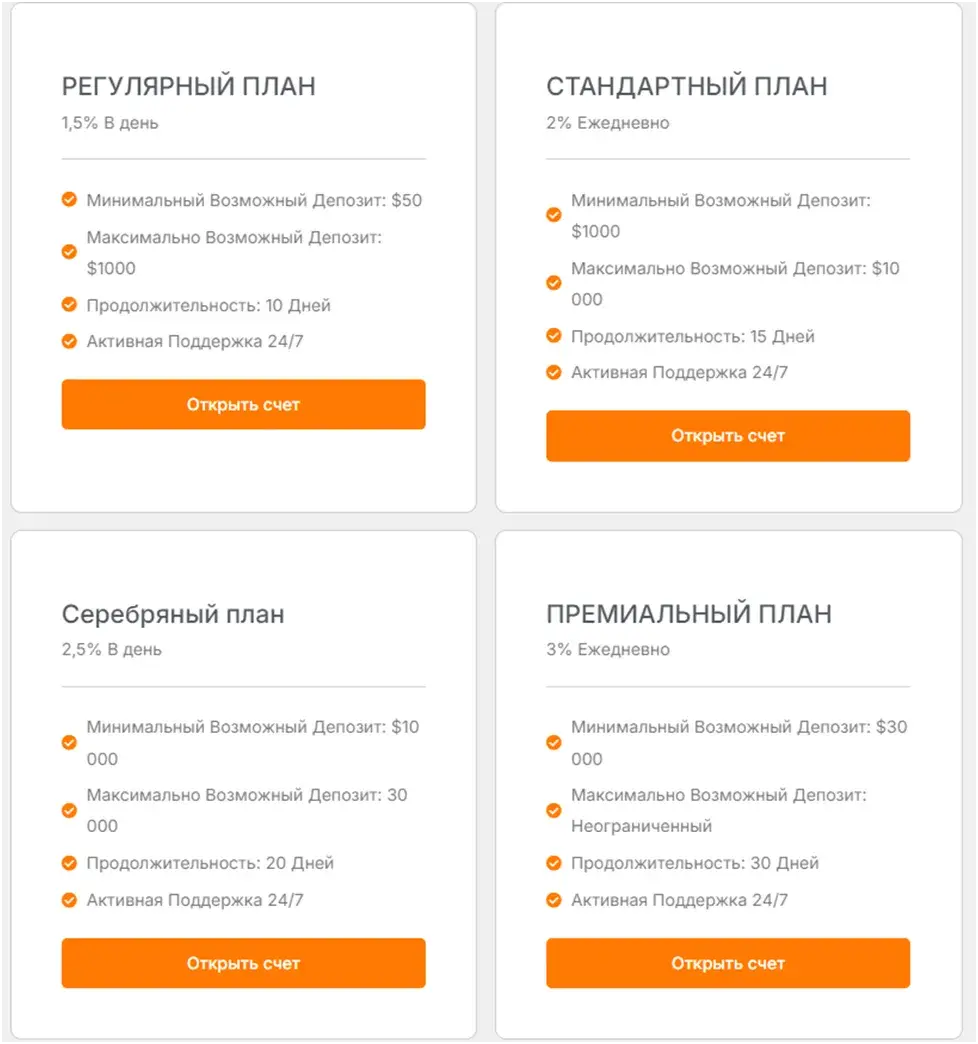Open account under the Regular plan

[244, 404]
